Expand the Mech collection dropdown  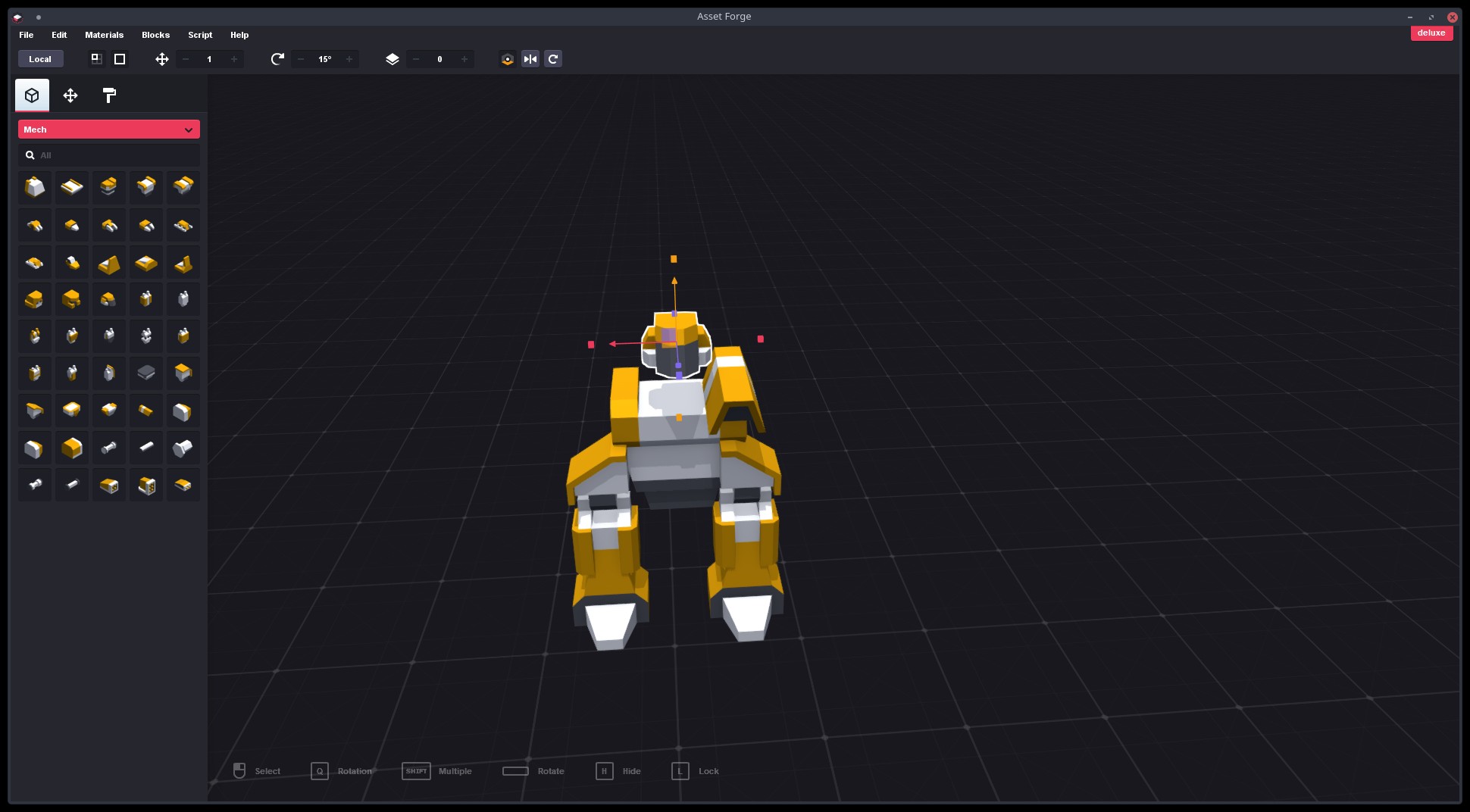pos(109,130)
